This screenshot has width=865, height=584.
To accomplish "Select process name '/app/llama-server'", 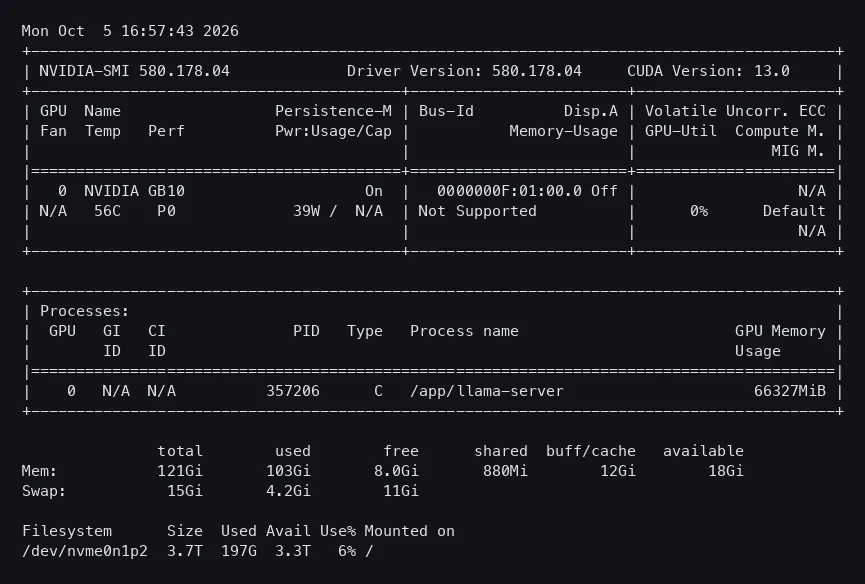I will click(x=487, y=391).
